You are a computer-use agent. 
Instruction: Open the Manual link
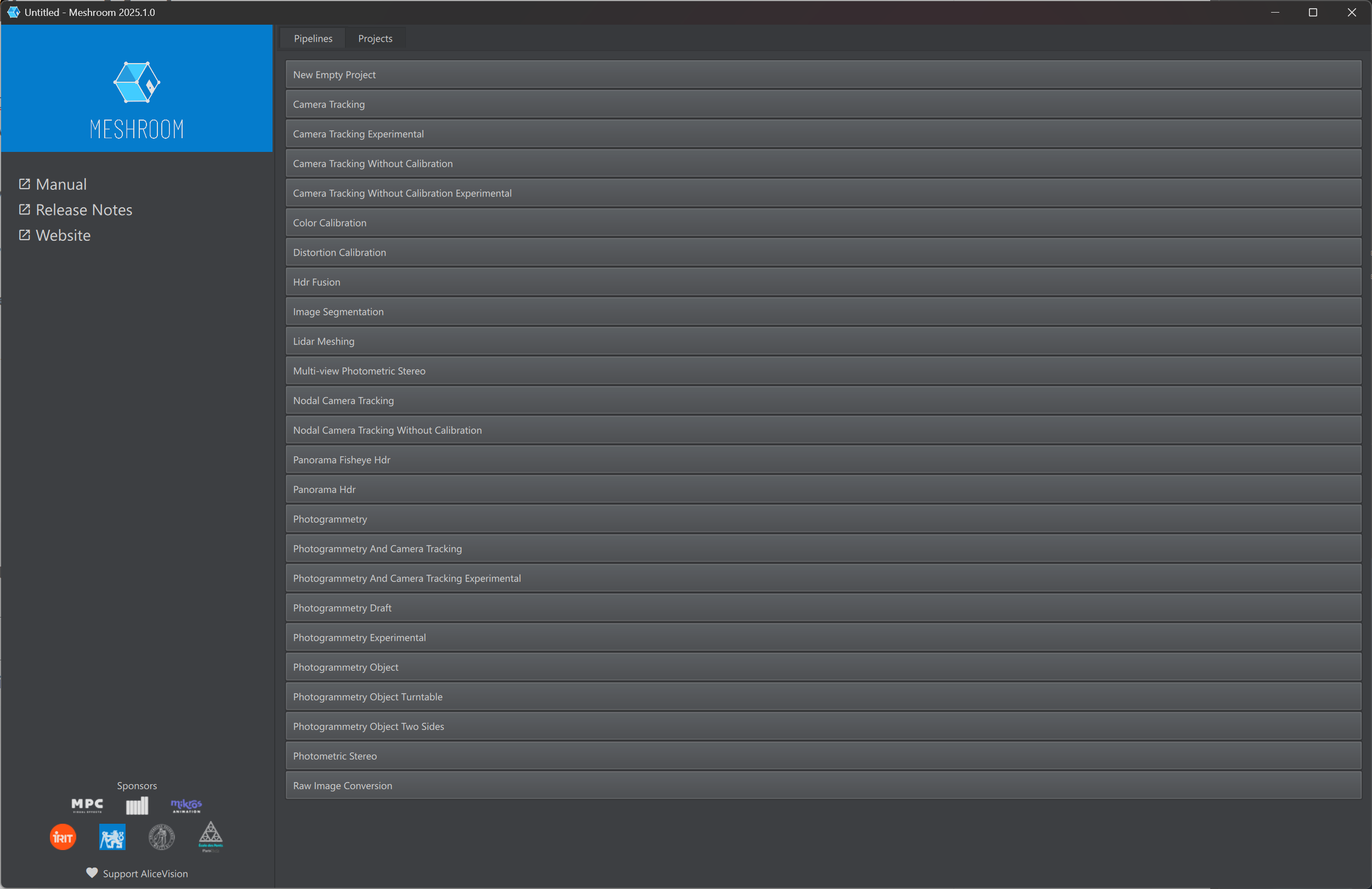click(60, 184)
